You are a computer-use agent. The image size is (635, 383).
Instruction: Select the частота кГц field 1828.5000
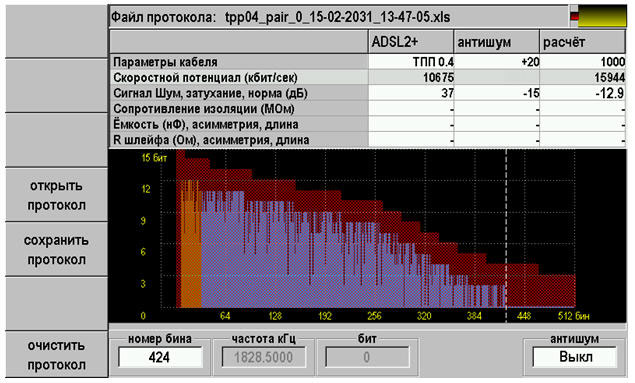tap(263, 357)
